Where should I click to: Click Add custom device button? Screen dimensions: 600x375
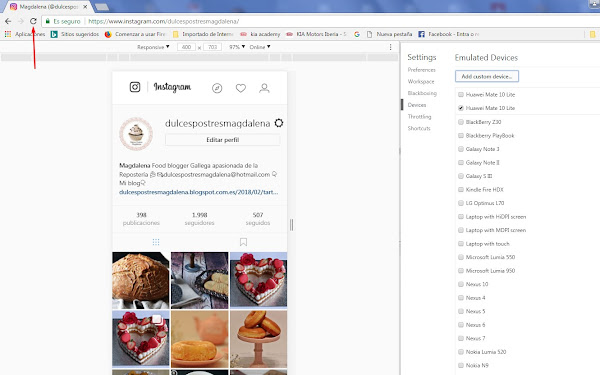tap(487, 77)
